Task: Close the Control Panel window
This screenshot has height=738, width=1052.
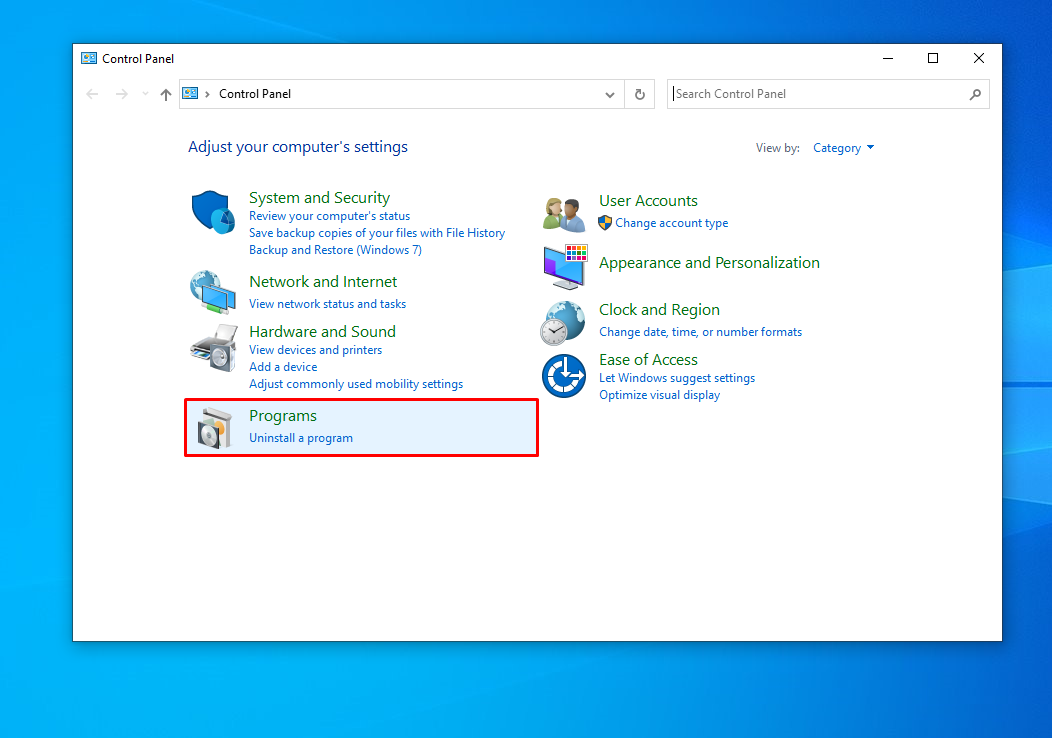Action: click(979, 58)
